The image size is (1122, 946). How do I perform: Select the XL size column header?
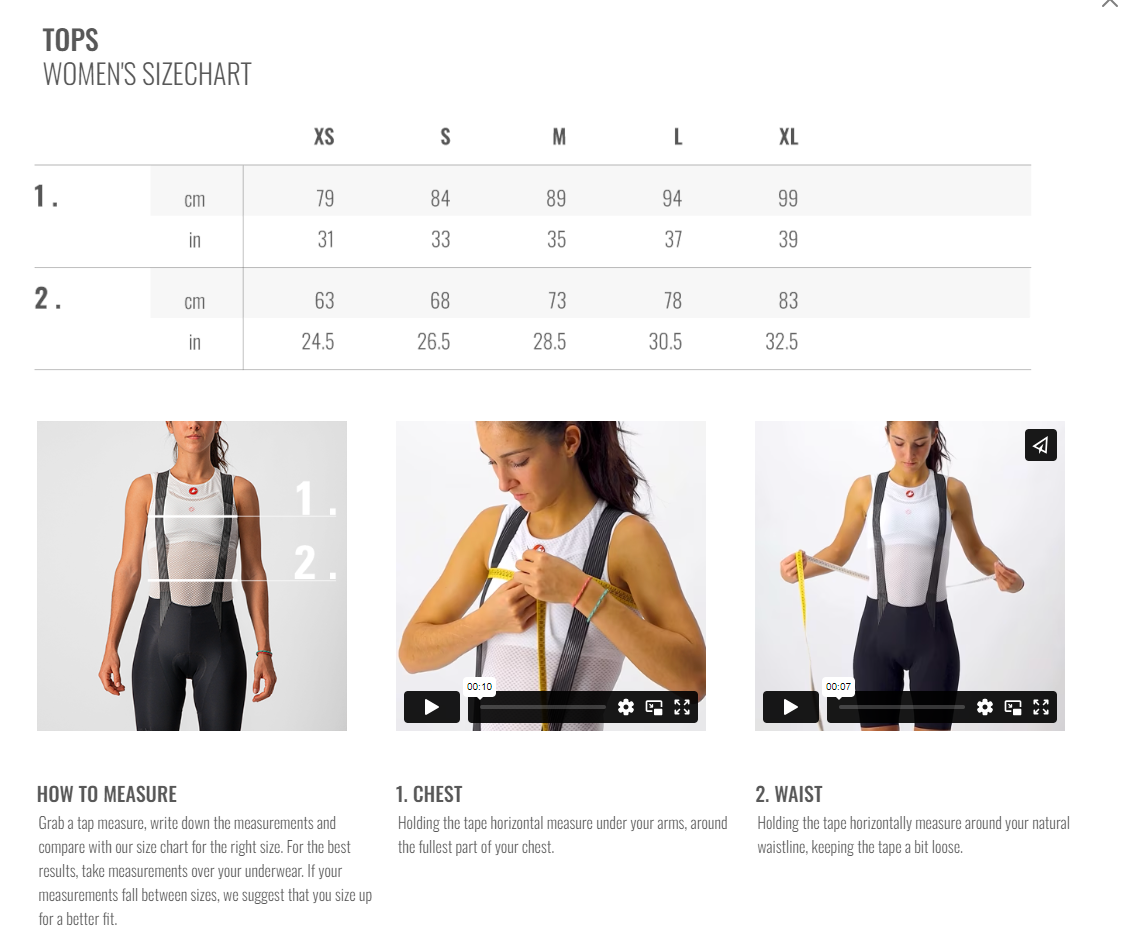[x=789, y=137]
